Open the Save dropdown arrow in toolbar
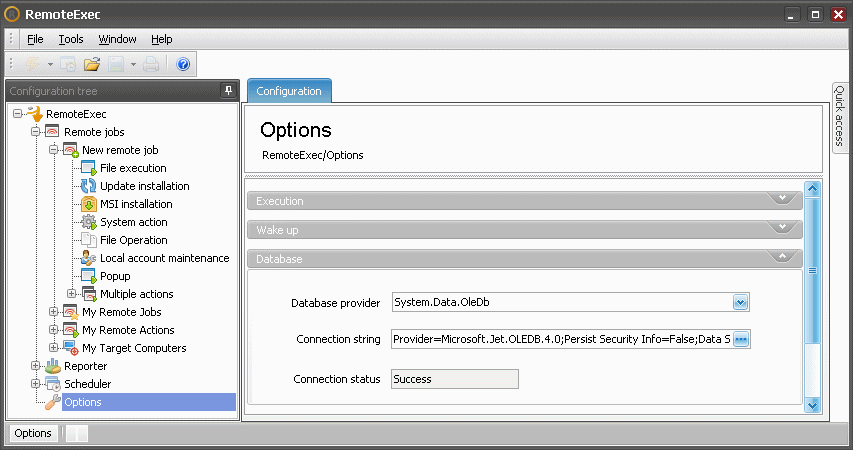 point(133,65)
